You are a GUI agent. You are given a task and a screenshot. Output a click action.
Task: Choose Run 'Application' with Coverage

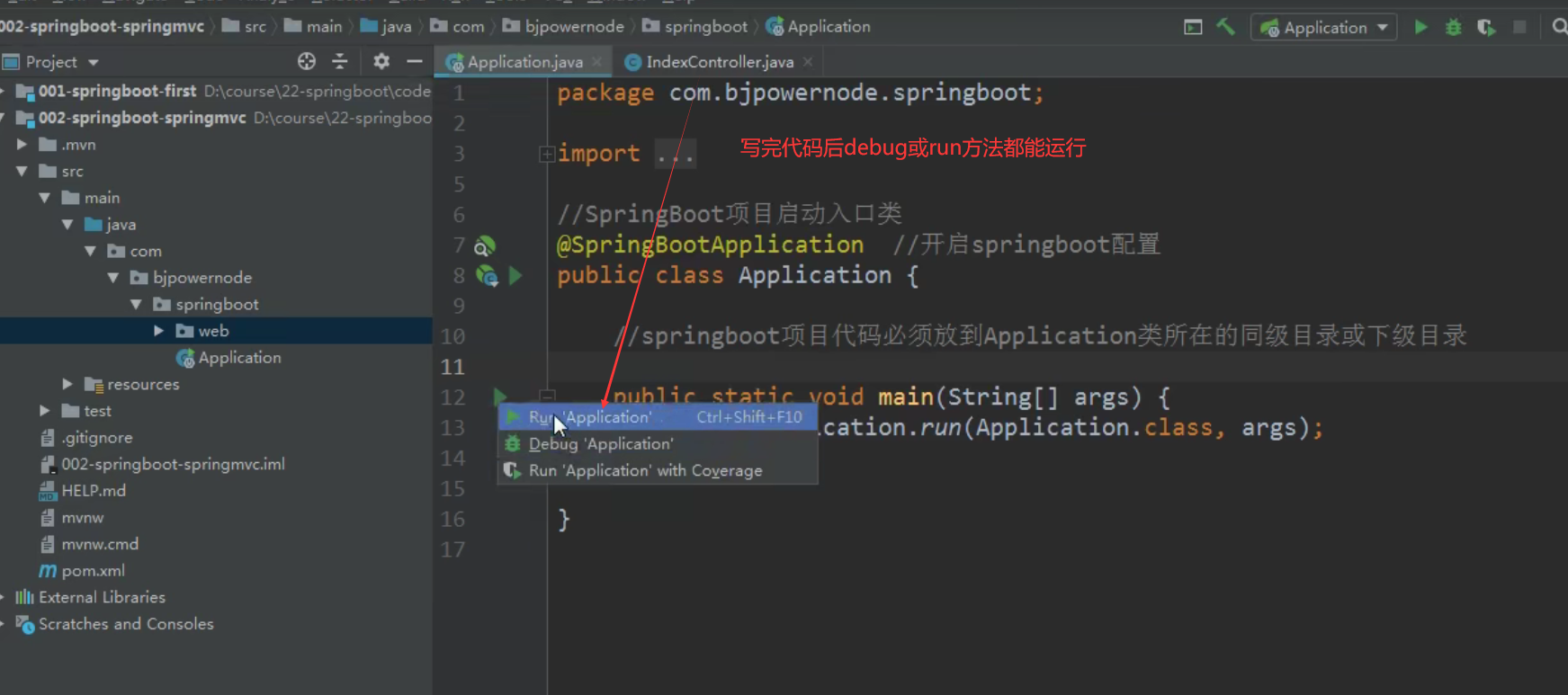tap(658, 470)
